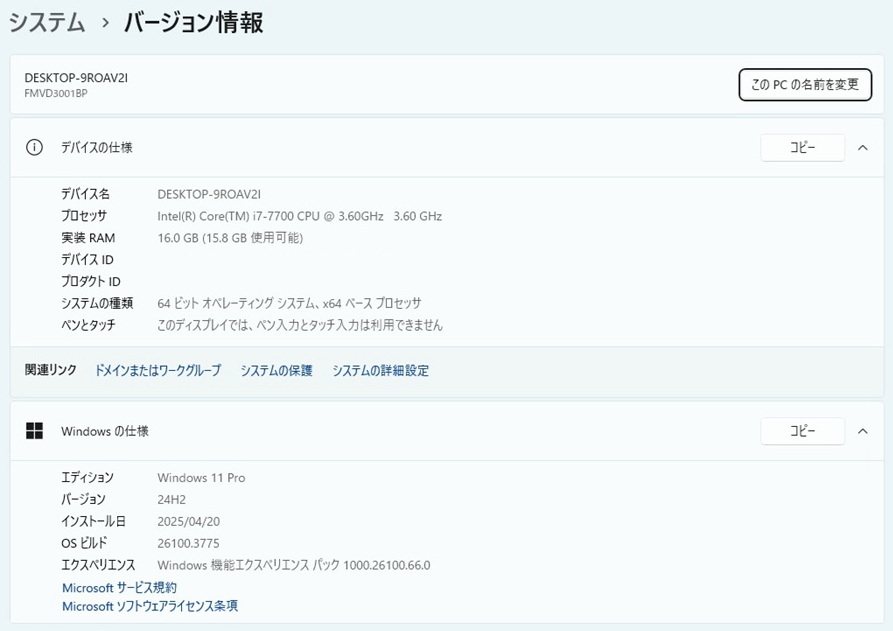Open Microsoft ソフトウェアライセンス条項 link

pos(150,606)
